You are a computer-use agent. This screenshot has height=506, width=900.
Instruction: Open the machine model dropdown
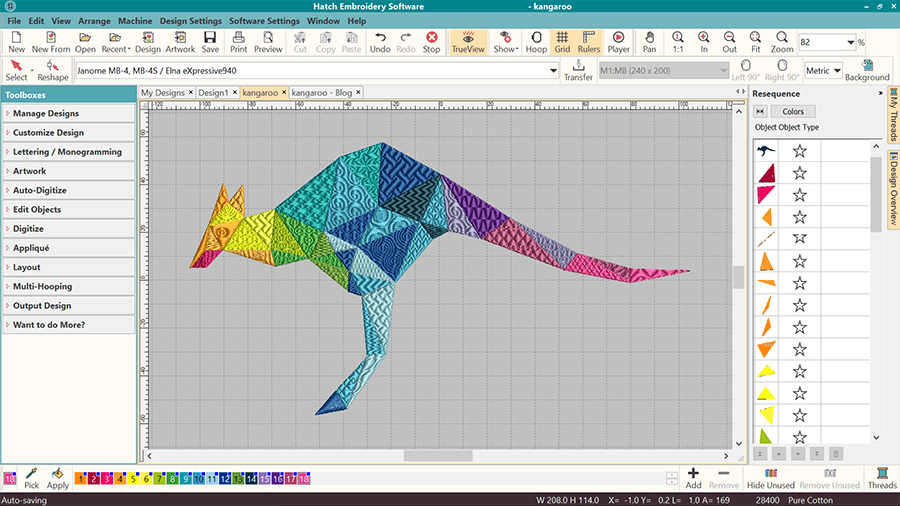click(x=553, y=71)
